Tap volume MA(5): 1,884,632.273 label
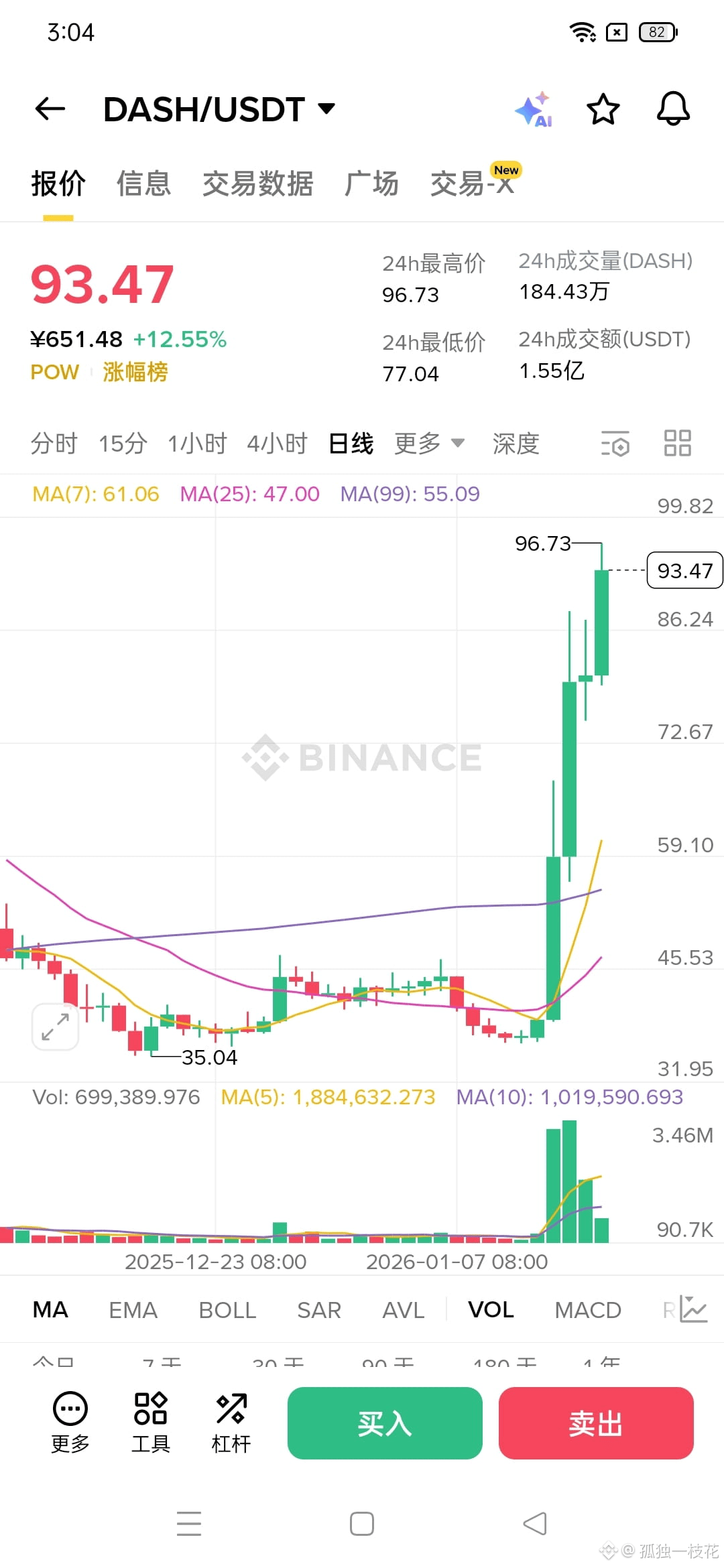The height and width of the screenshot is (1568, 724). coord(328,1097)
